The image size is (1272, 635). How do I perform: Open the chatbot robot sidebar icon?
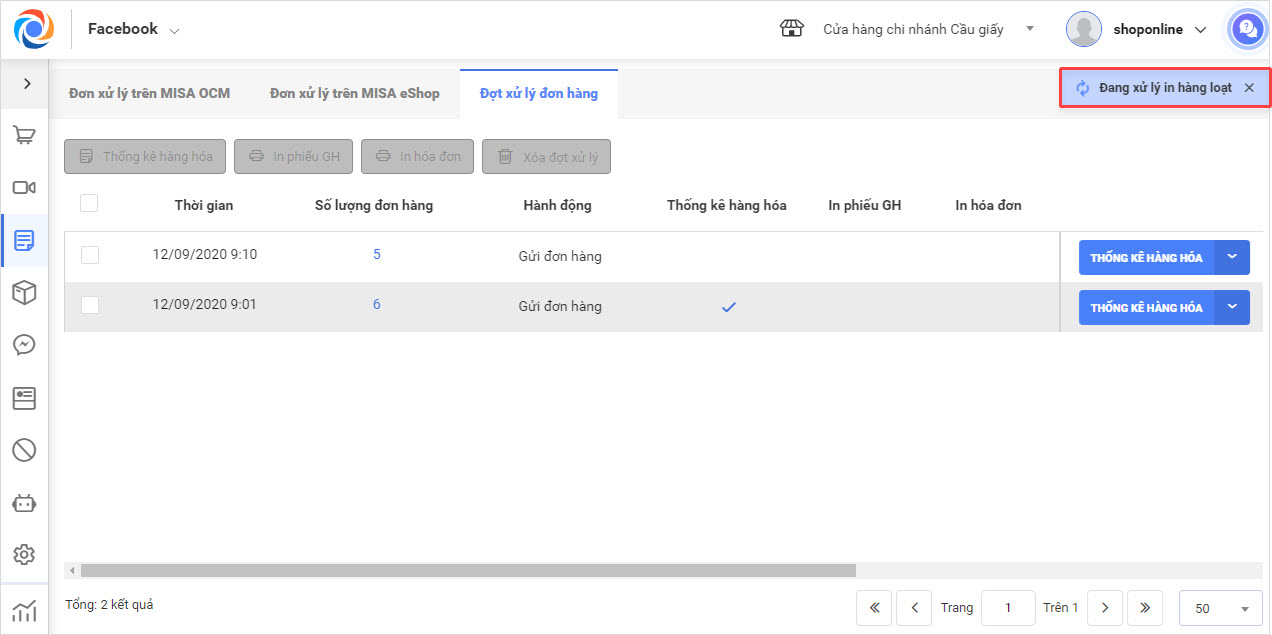coord(24,503)
